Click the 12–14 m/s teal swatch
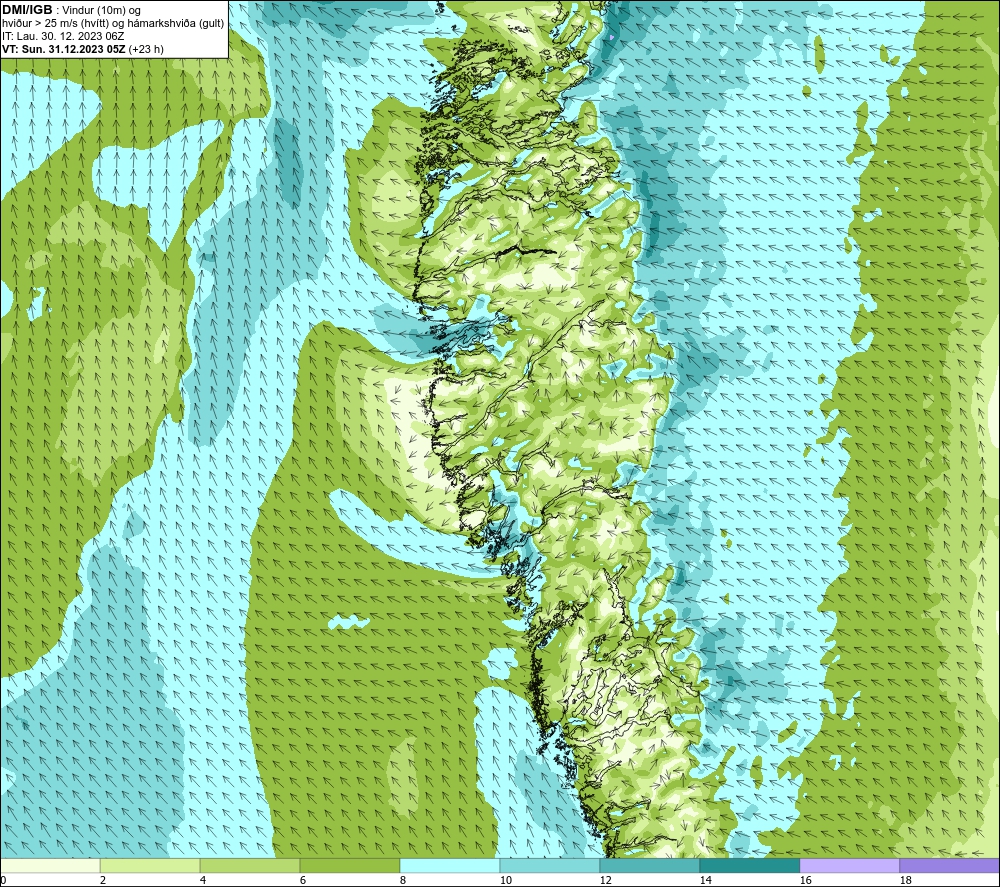This screenshot has height=887, width=1000. (649, 865)
